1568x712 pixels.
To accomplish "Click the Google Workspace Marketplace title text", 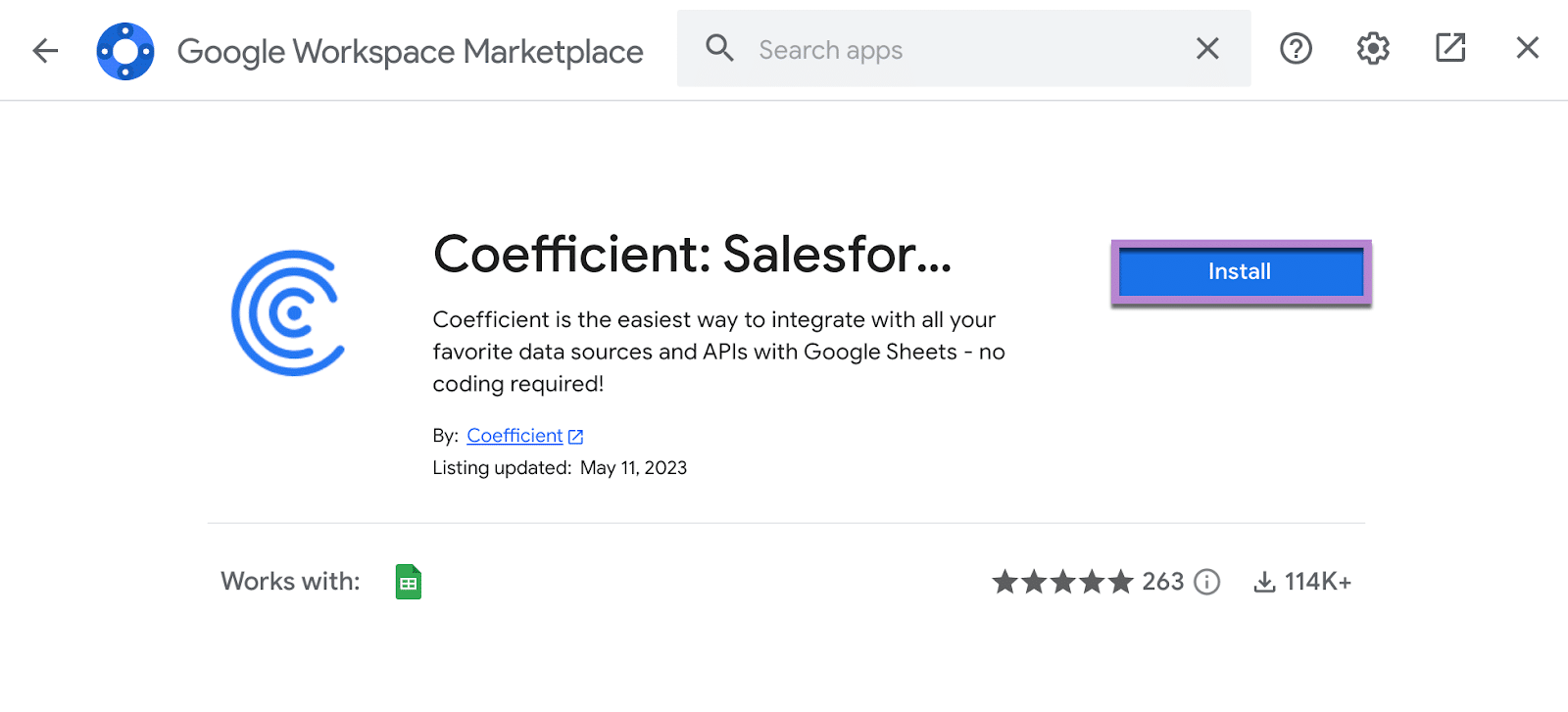I will tap(410, 51).
